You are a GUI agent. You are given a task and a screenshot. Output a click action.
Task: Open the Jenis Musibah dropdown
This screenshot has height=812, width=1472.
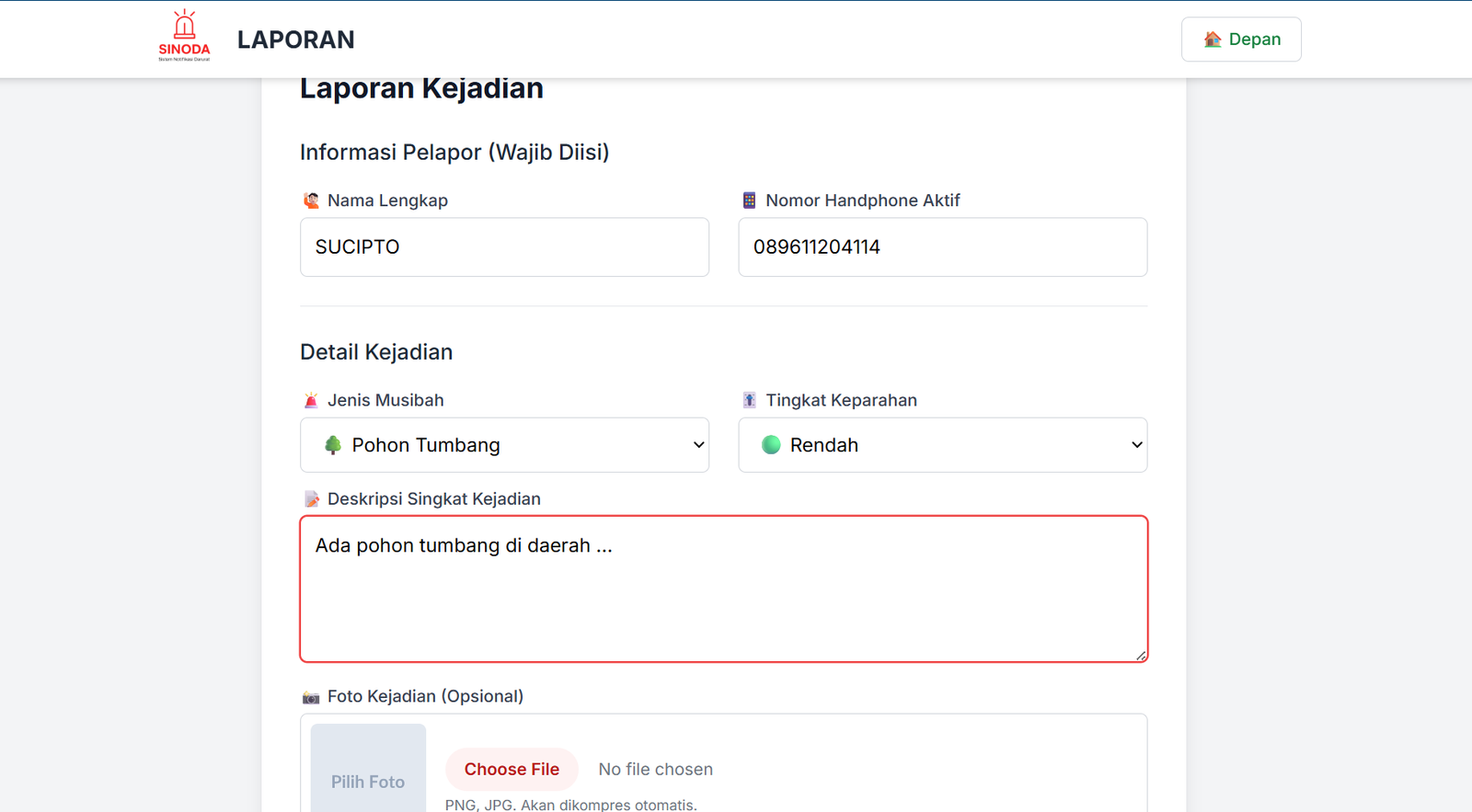pos(504,445)
